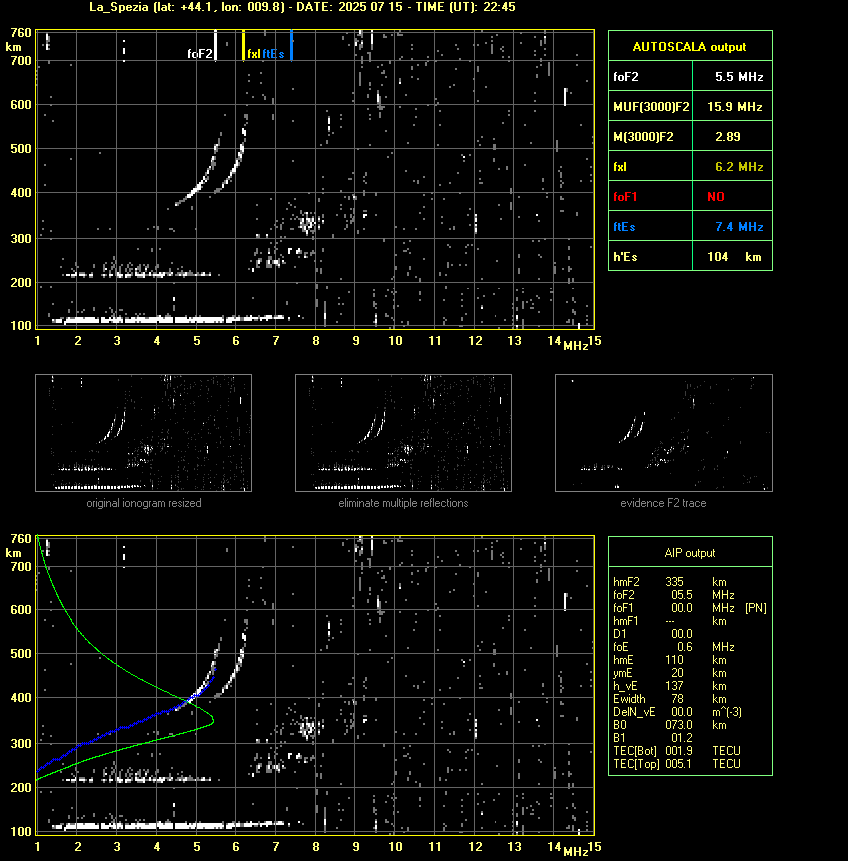Click the 400 km tick label of lower plot
848x861 pixels.
[x=21, y=698]
